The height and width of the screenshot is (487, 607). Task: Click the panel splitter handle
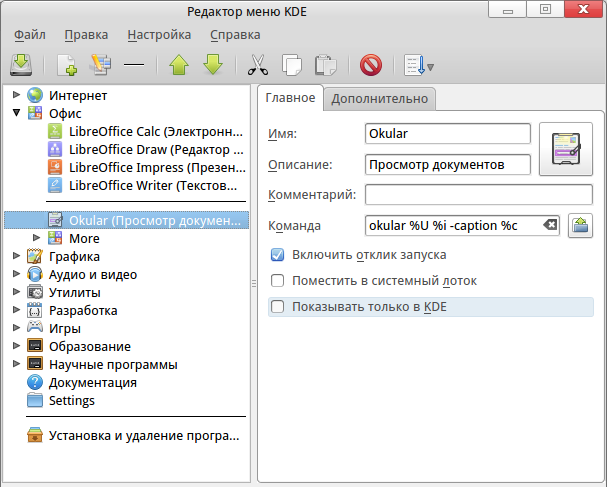click(254, 283)
